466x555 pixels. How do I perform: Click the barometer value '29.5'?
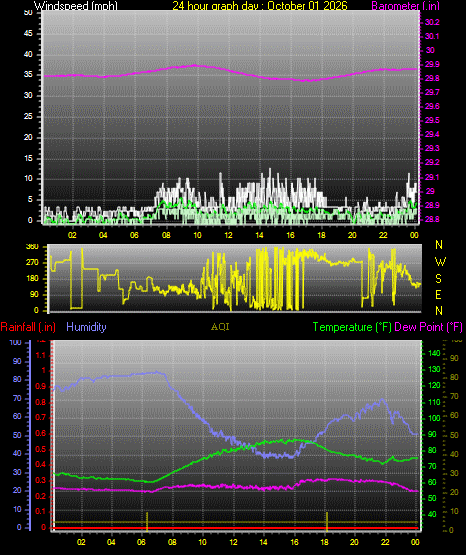[x=432, y=120]
